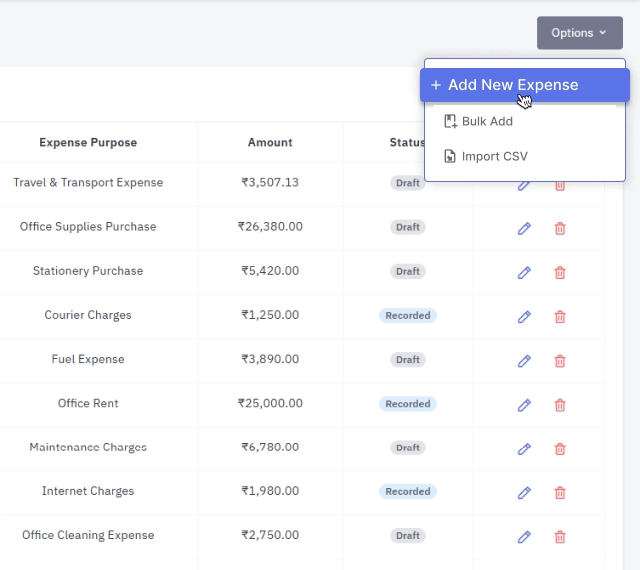Viewport: 640px width, 570px height.
Task: Click the Amount column header
Action: click(x=270, y=142)
